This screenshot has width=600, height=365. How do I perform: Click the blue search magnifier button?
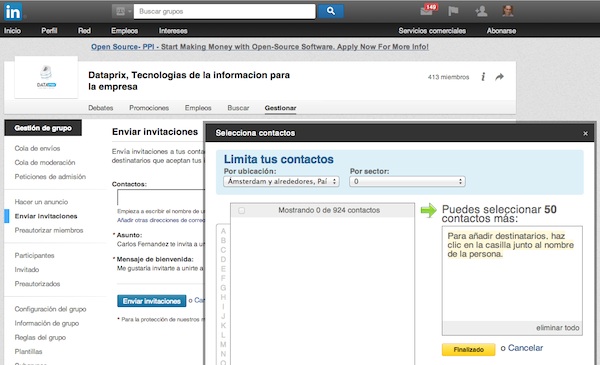click(331, 11)
